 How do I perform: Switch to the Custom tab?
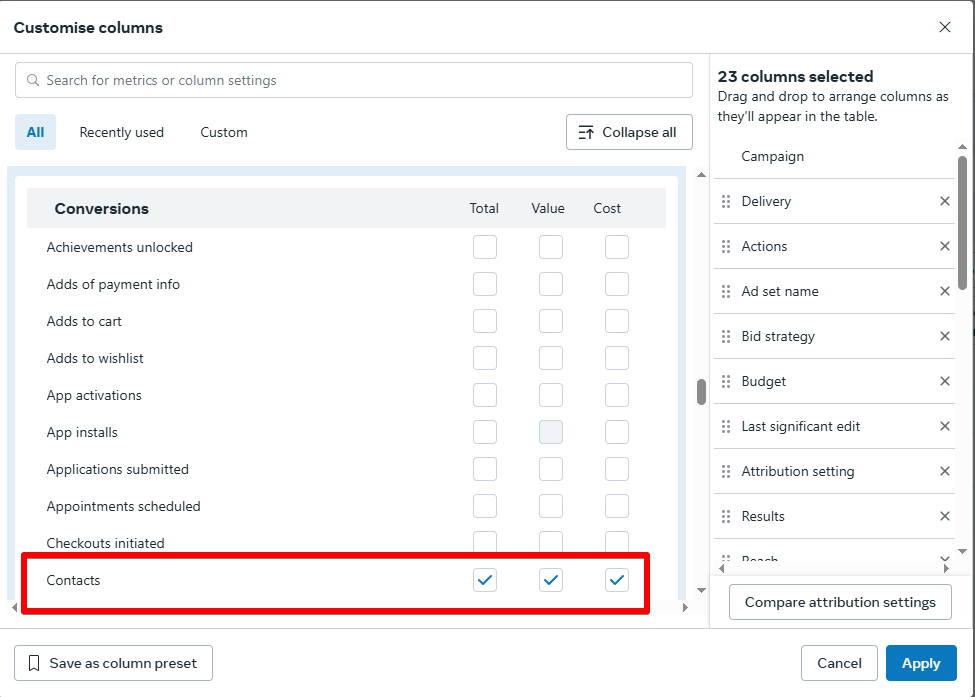pyautogui.click(x=224, y=132)
